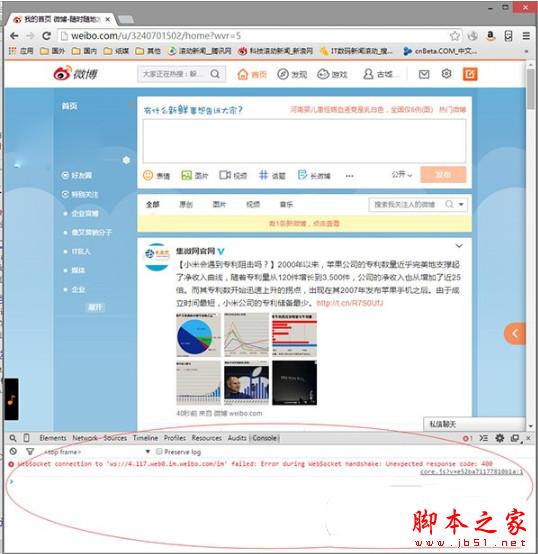This screenshot has height=554, width=538.
Task: Bookmark this page with the star icon
Action: [x=455, y=36]
